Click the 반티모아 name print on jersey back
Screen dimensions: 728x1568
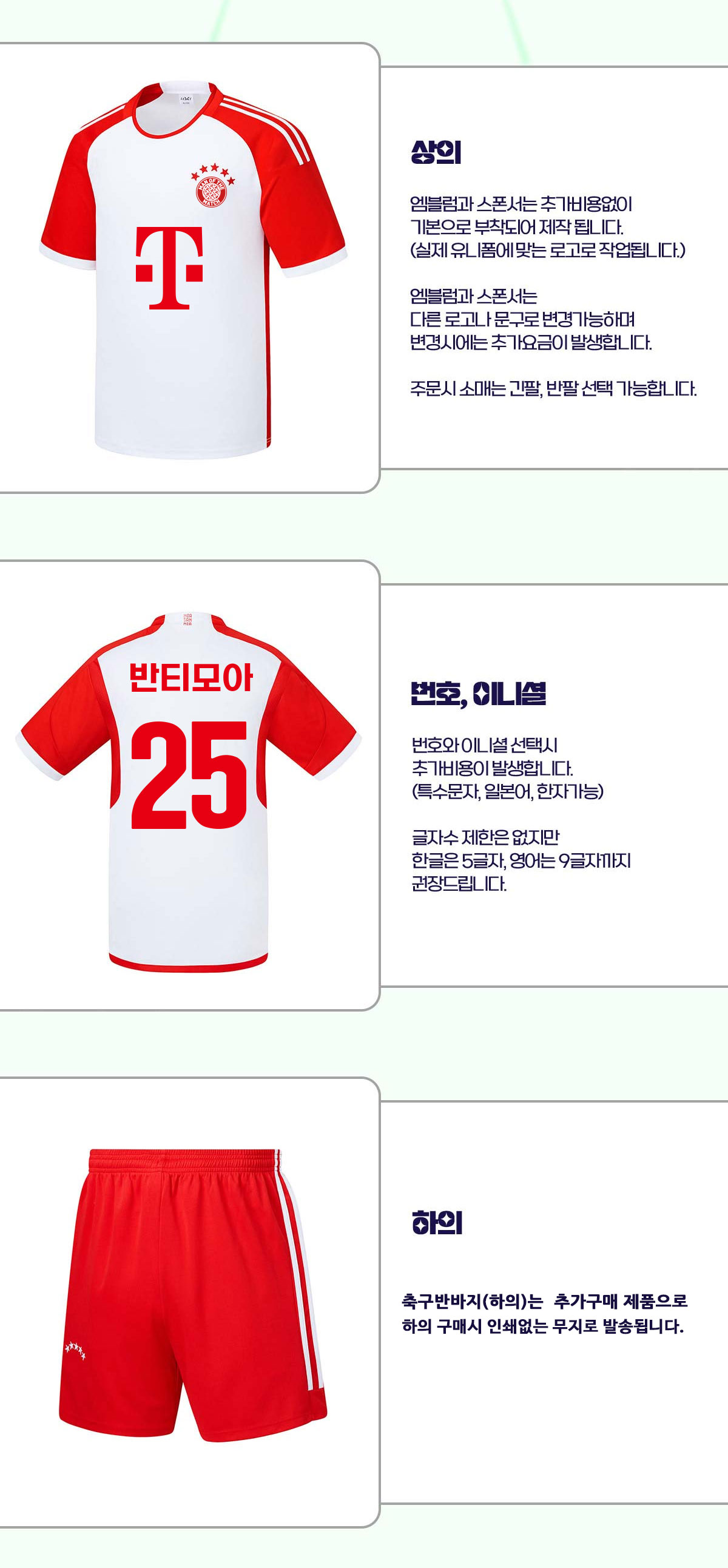click(x=191, y=677)
